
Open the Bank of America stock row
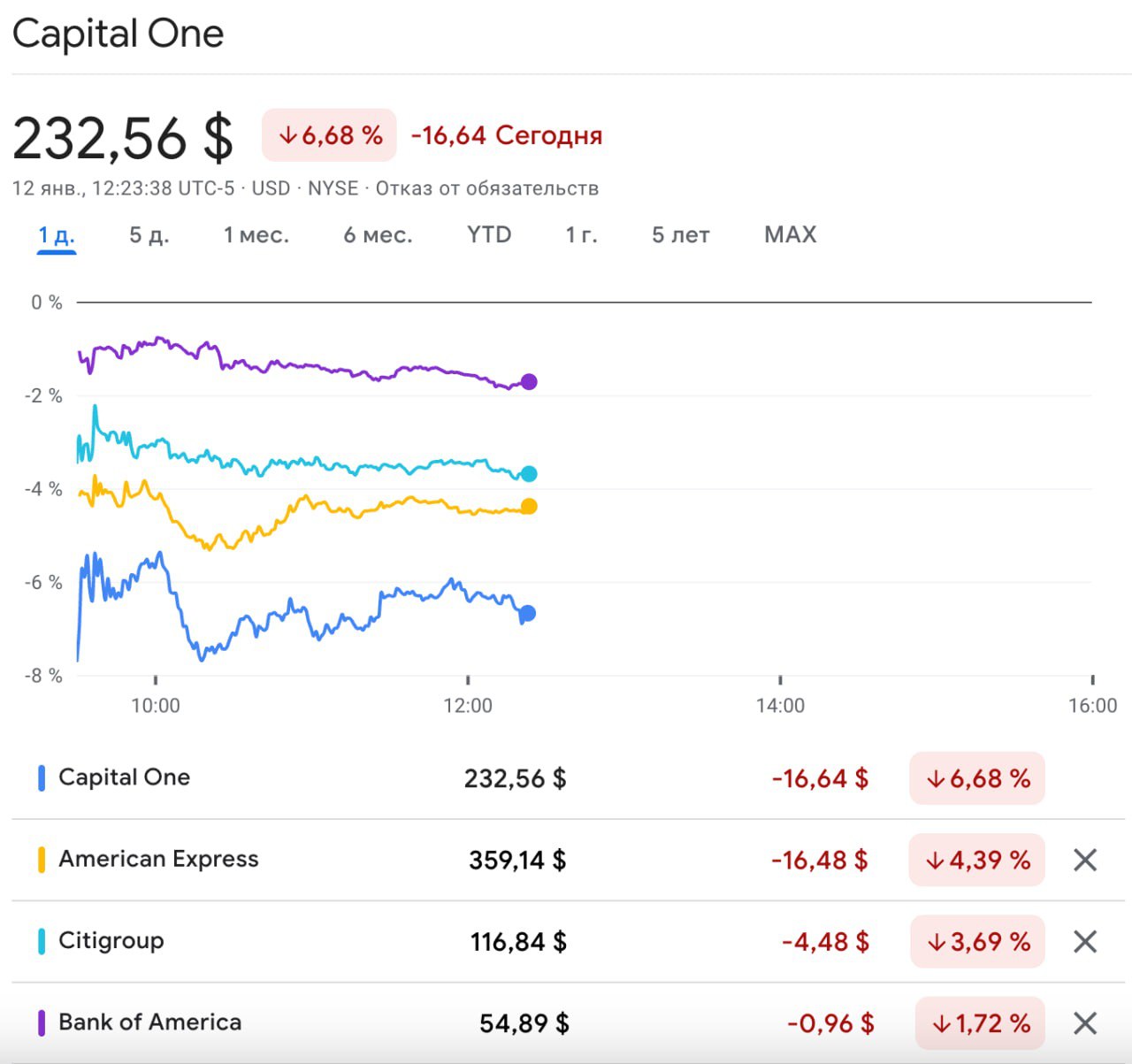coord(149,1022)
